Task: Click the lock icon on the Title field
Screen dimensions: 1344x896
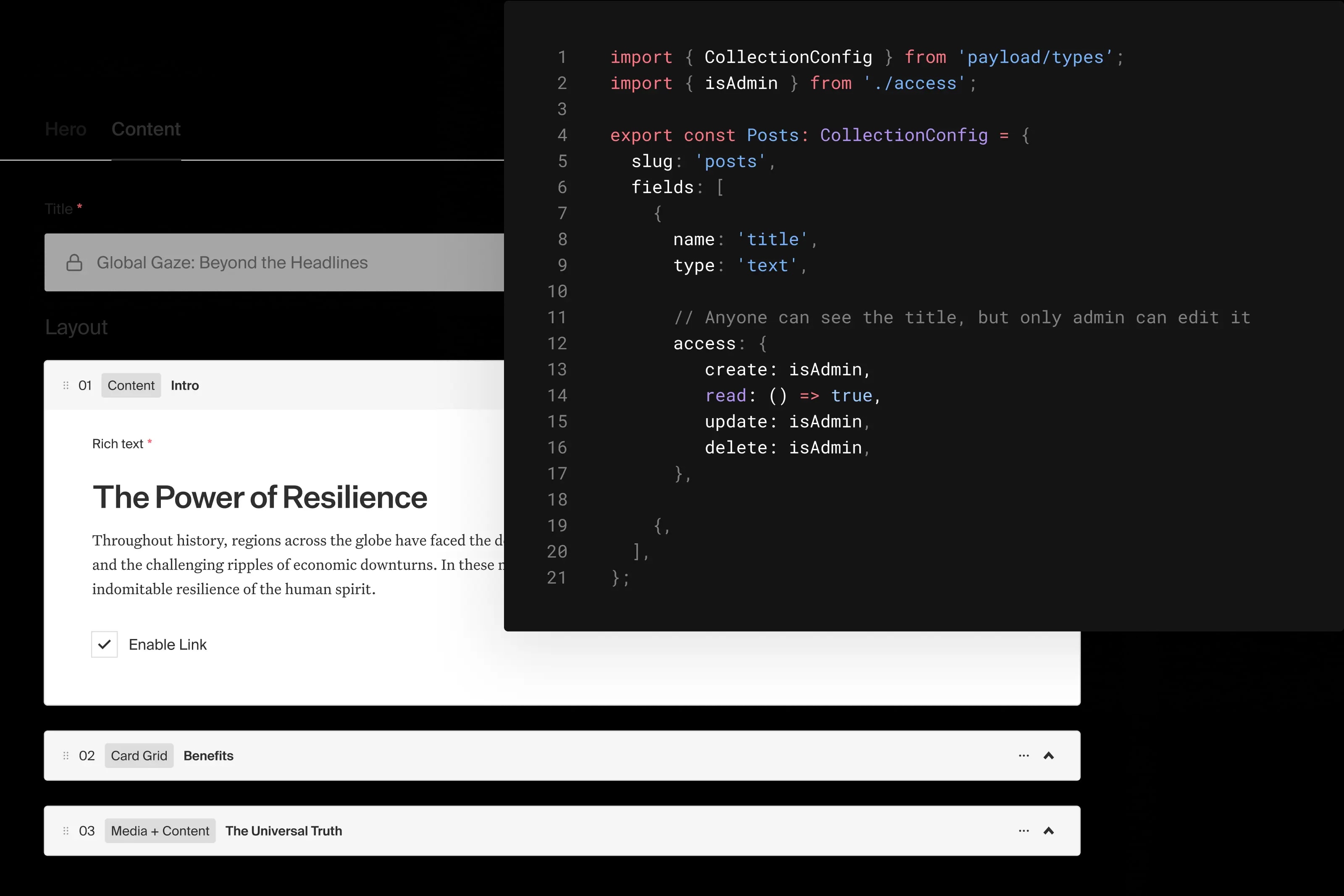Action: click(x=74, y=262)
